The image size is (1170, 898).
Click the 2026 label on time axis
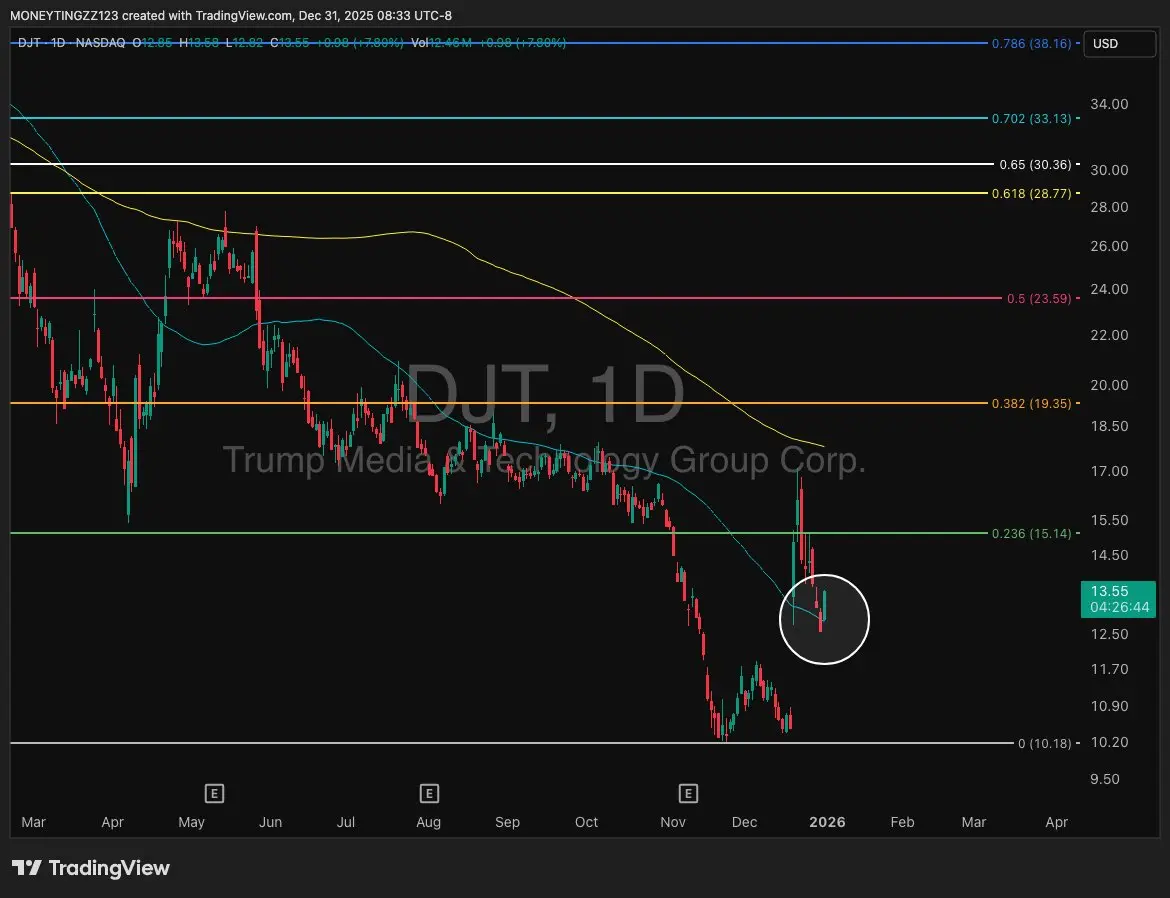click(828, 822)
